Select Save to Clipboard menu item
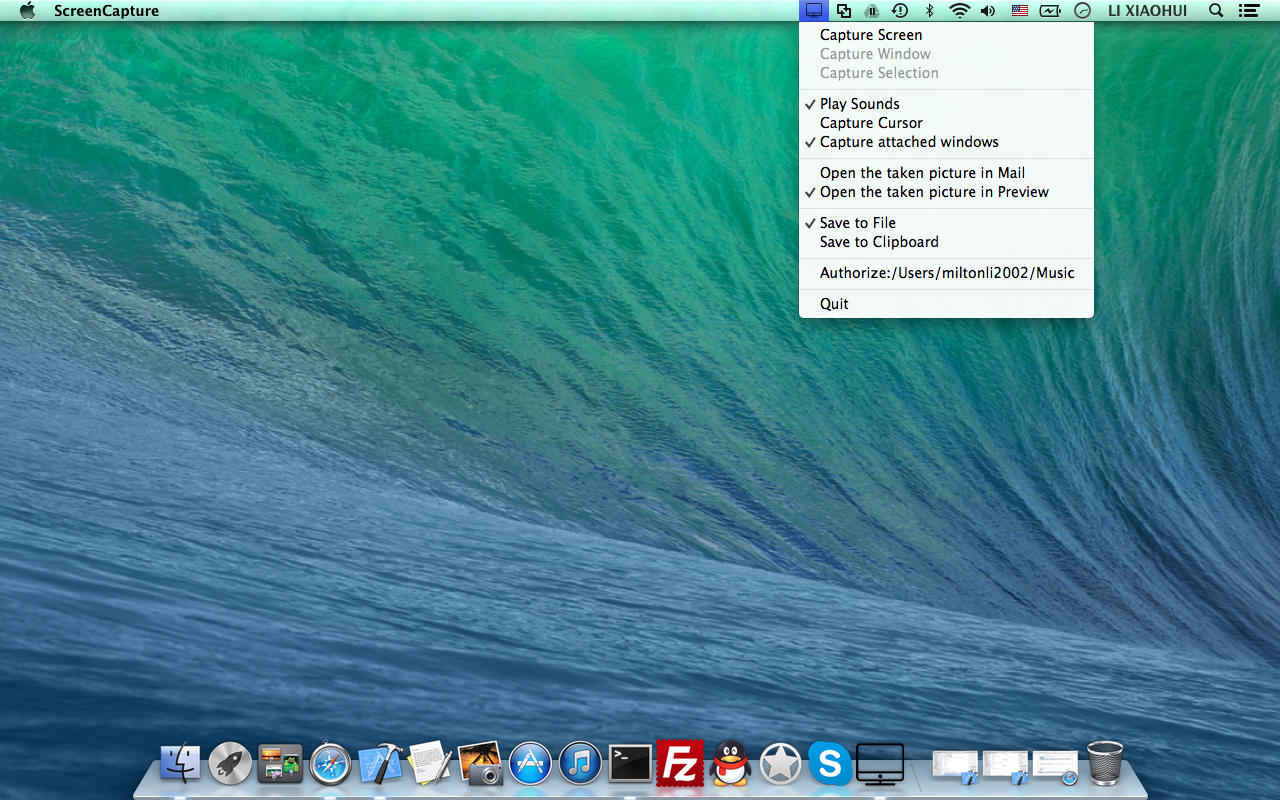1280x800 pixels. [879, 242]
